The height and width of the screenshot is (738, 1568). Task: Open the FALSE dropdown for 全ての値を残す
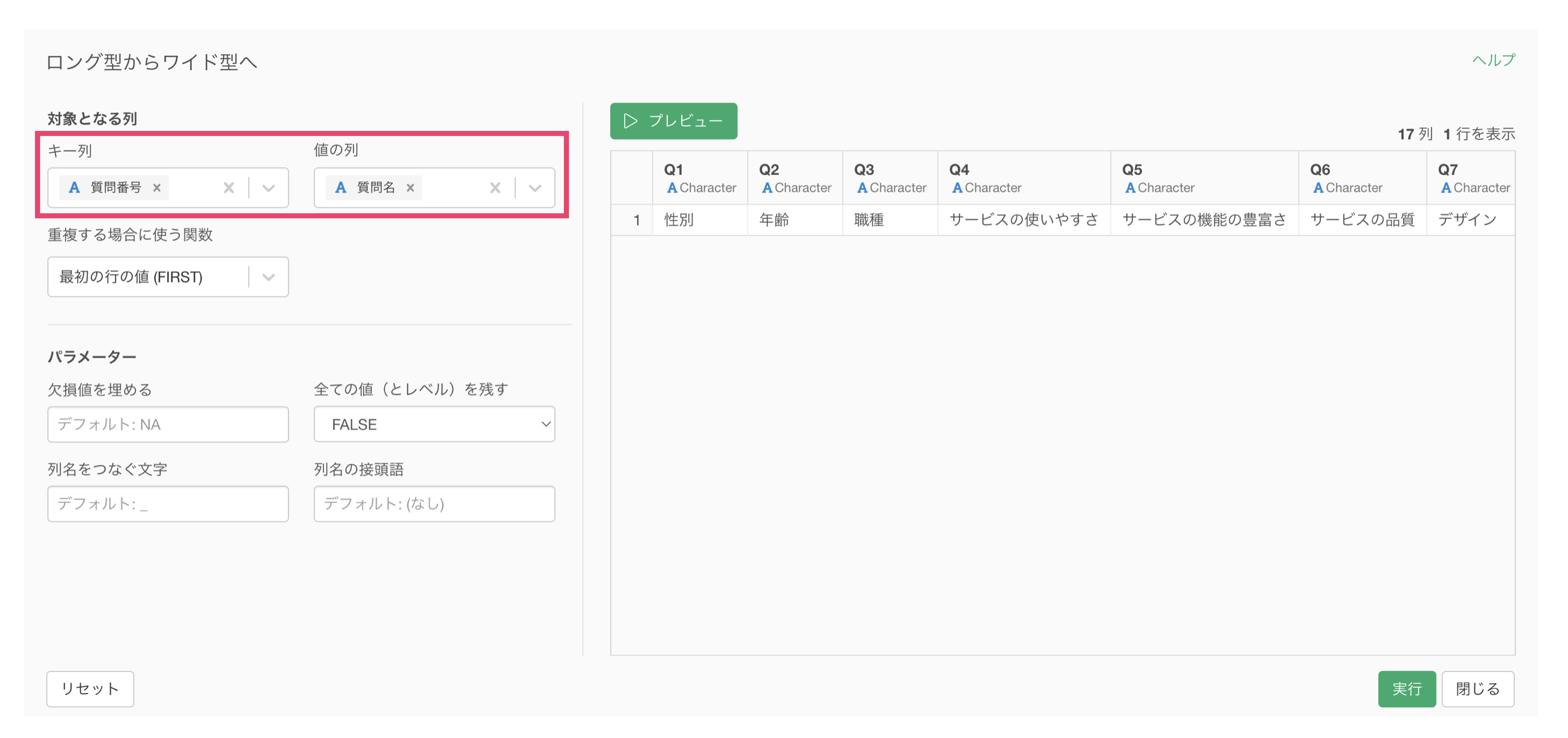pos(435,424)
